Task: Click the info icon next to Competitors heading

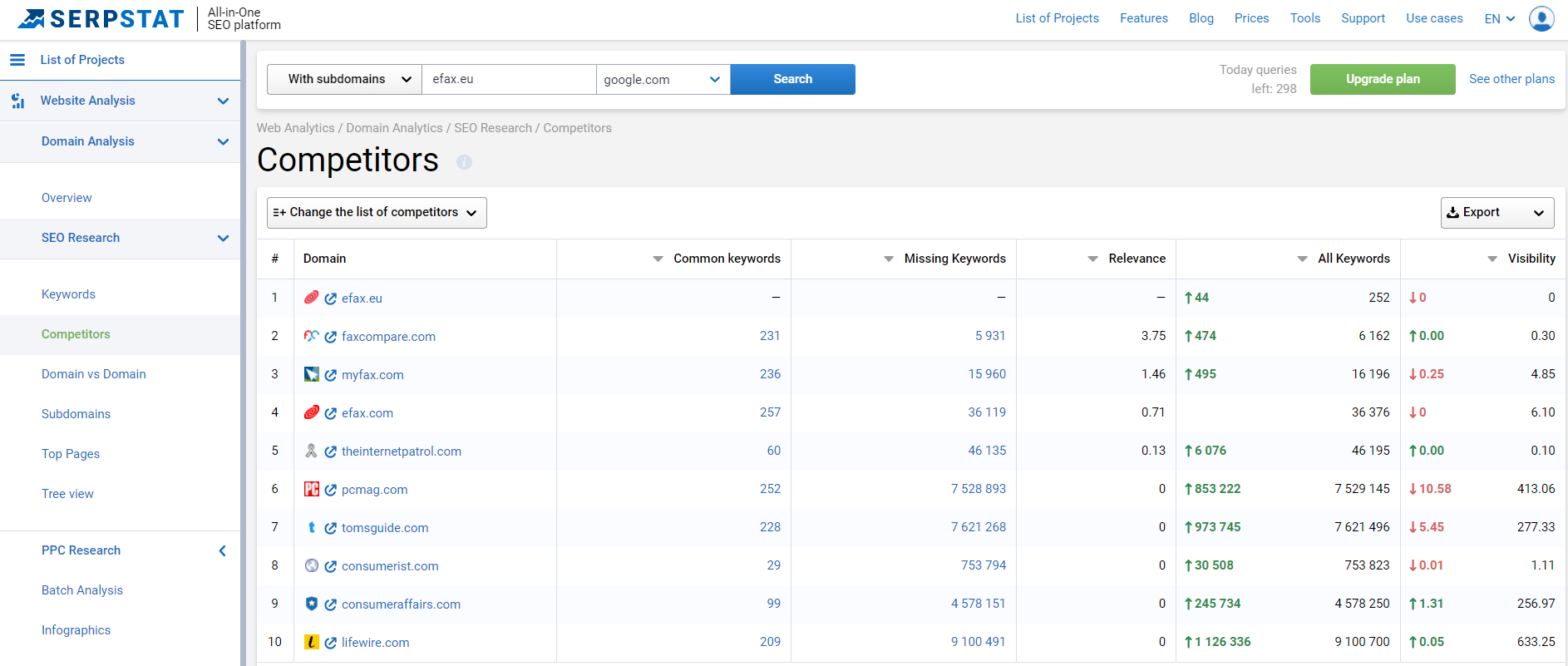Action: coord(464,162)
